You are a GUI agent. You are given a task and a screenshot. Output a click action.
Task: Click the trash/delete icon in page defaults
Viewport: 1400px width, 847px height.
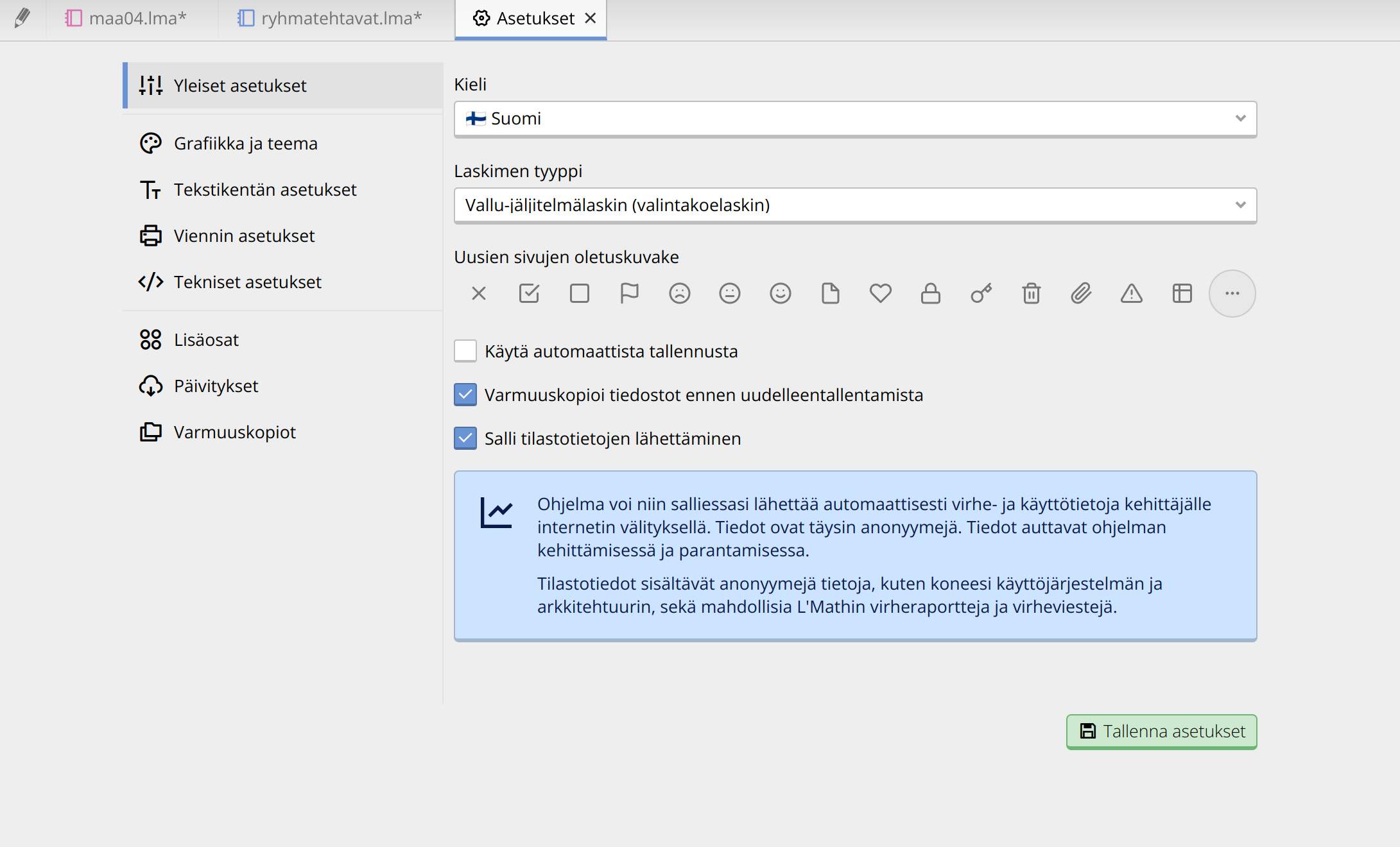click(1030, 293)
